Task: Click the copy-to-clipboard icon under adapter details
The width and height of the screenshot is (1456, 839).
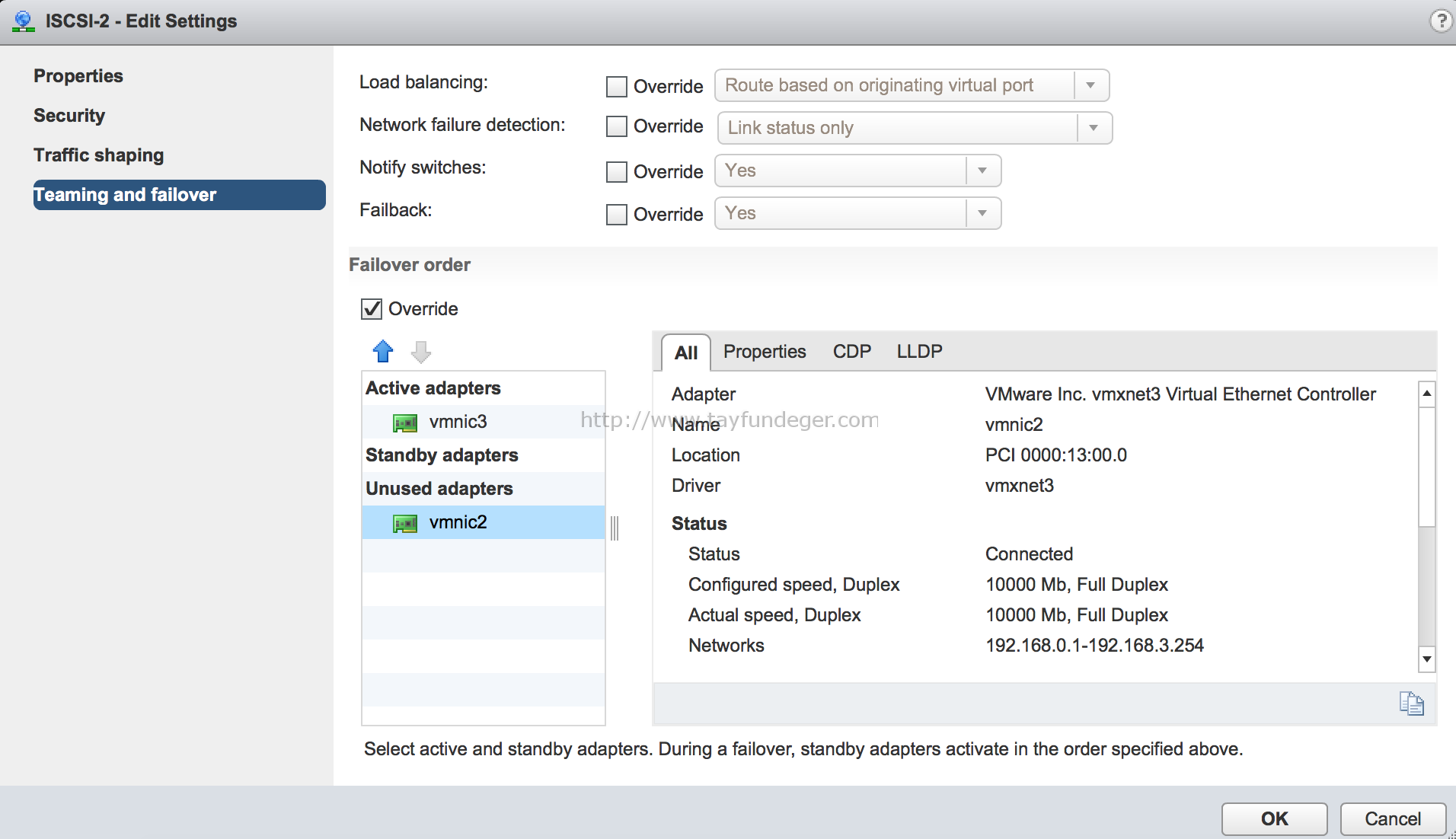Action: [1411, 703]
